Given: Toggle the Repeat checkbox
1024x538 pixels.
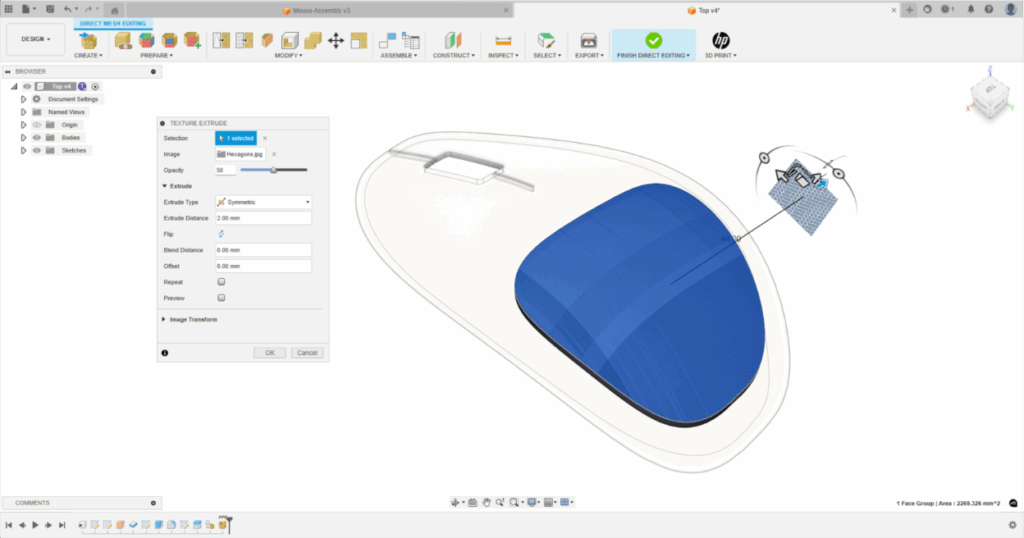Looking at the screenshot, I should (221, 282).
